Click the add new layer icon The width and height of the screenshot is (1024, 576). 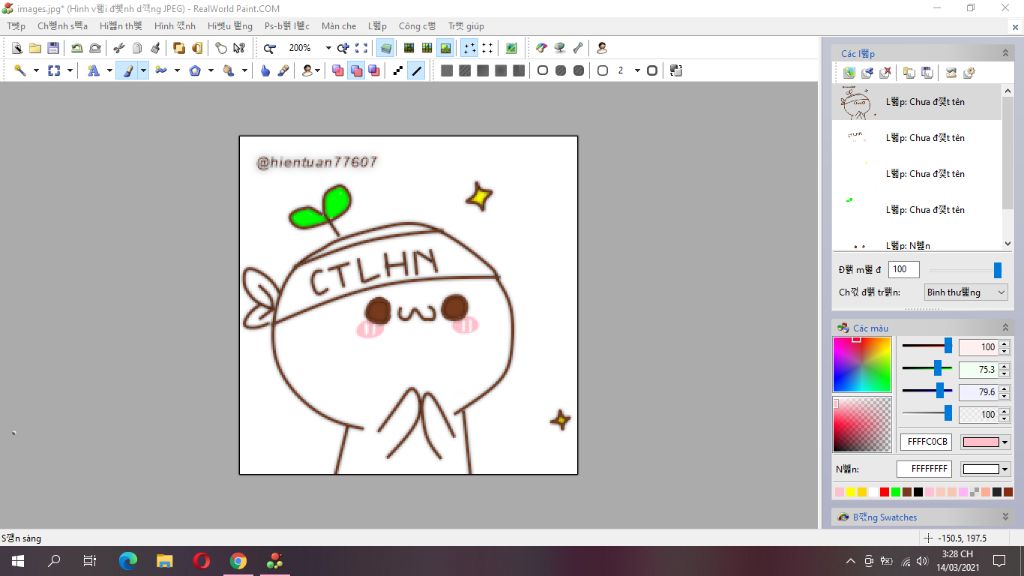pos(849,73)
